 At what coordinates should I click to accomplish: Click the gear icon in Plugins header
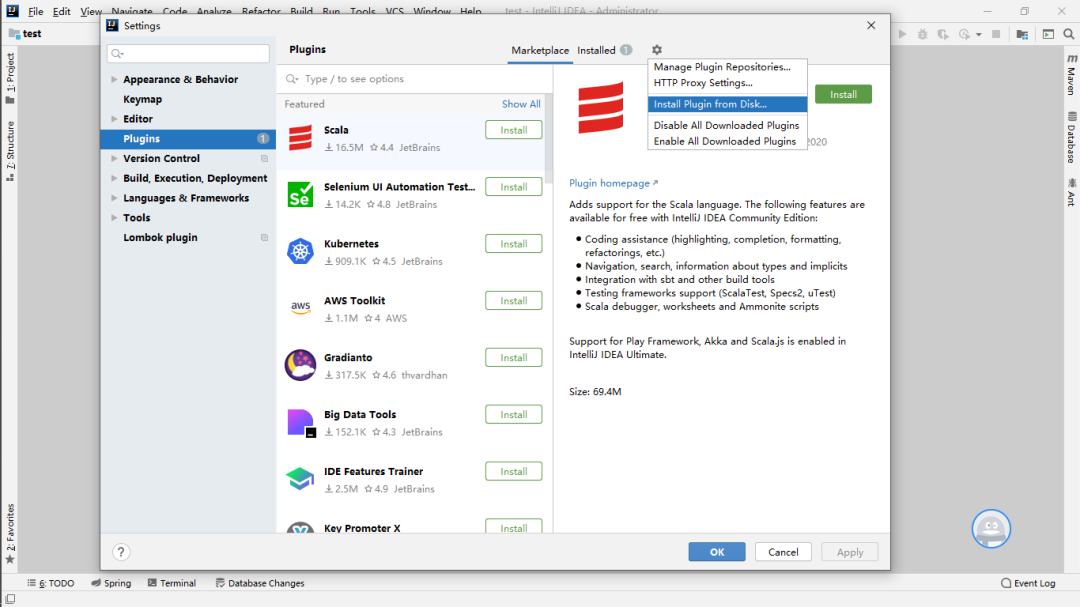pyautogui.click(x=656, y=50)
